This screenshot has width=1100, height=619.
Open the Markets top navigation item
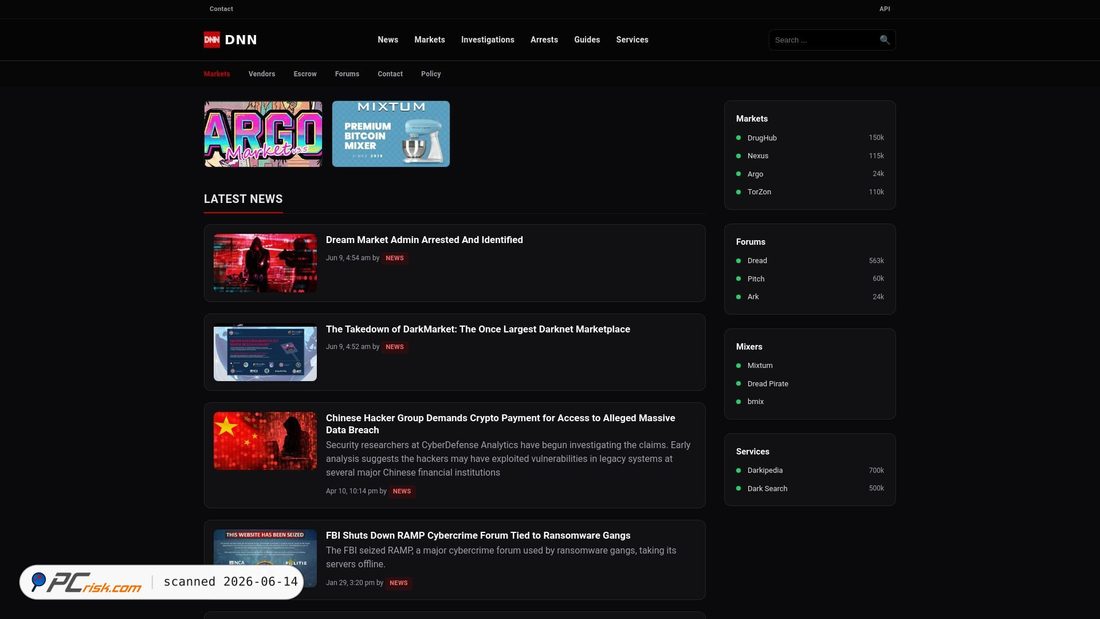[x=429, y=40]
